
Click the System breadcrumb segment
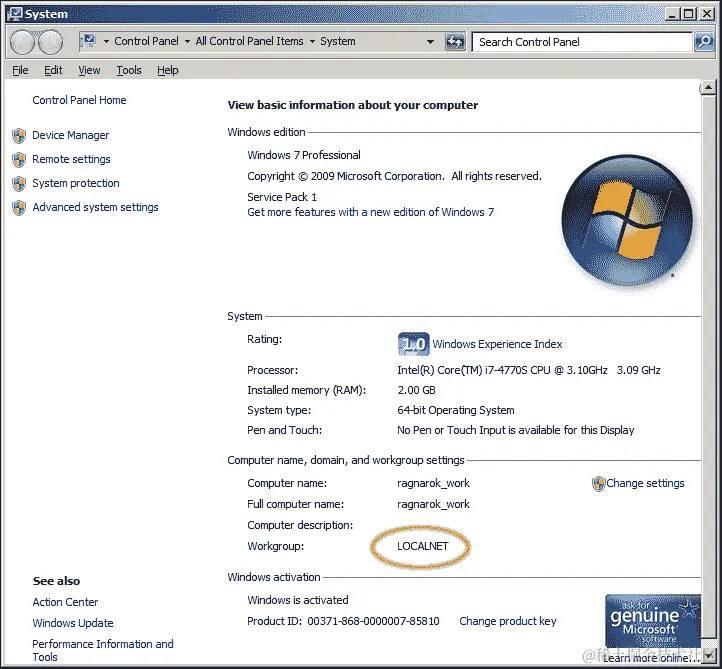click(x=338, y=41)
